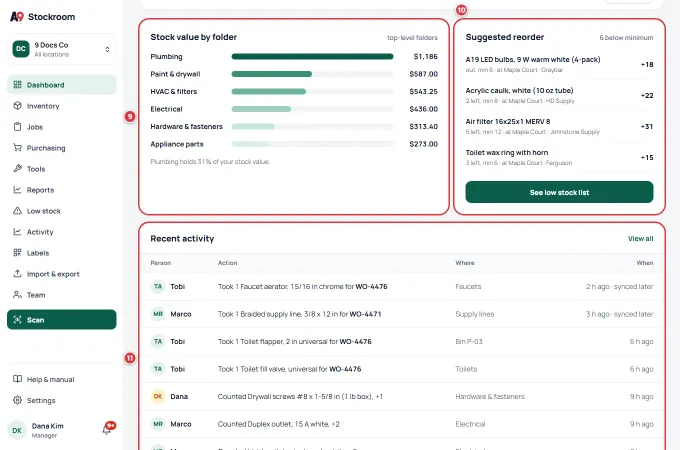Click Bin P-03 location cell

coord(469,342)
